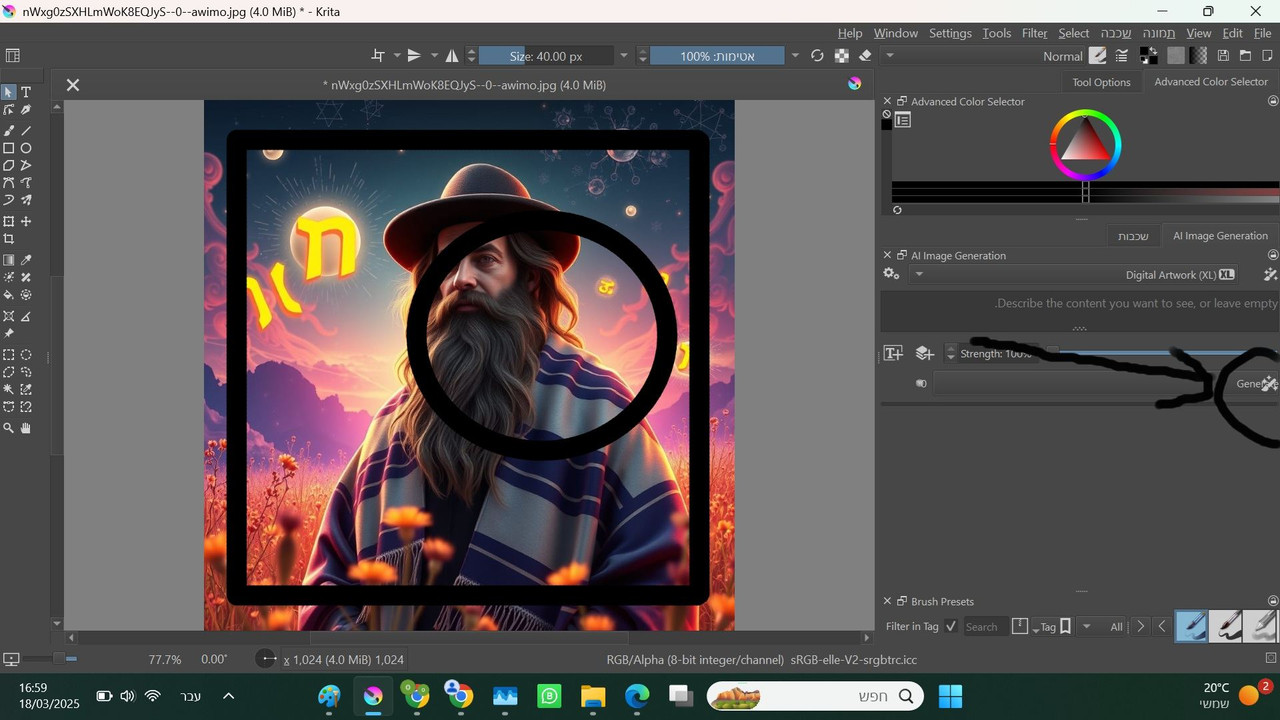Select the Text tool

(x=26, y=92)
